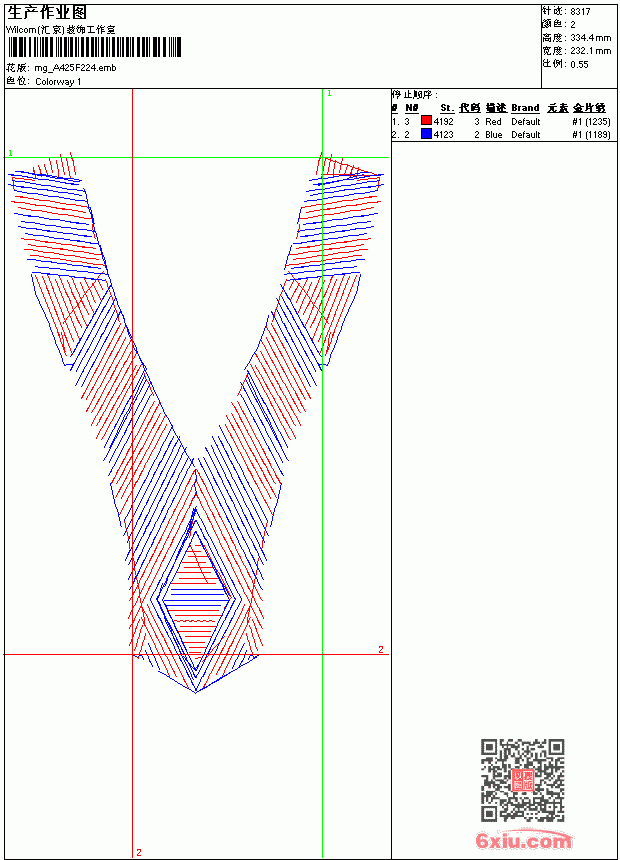620x860 pixels.
Task: Click the stitch count value 8317
Action: pyautogui.click(x=580, y=12)
